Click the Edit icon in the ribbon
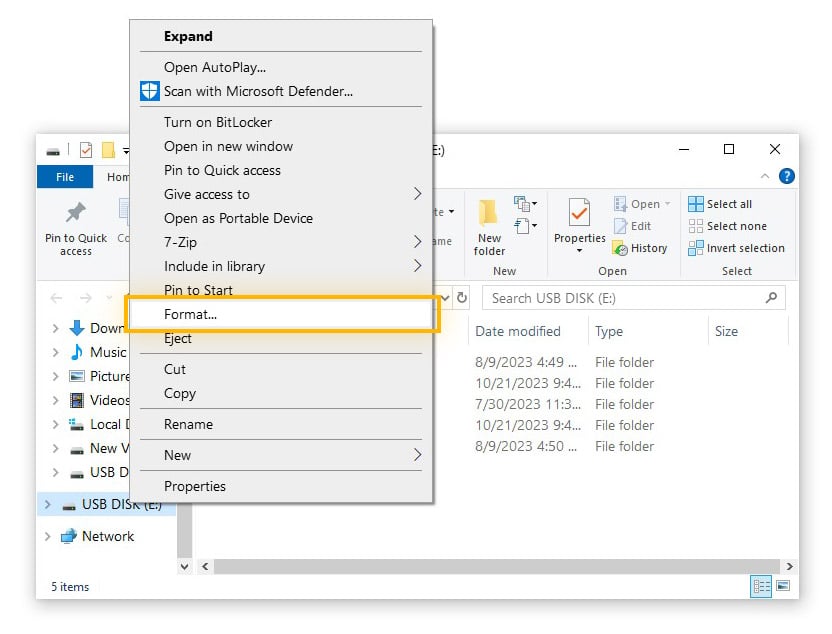The height and width of the screenshot is (634, 832). click(x=622, y=226)
